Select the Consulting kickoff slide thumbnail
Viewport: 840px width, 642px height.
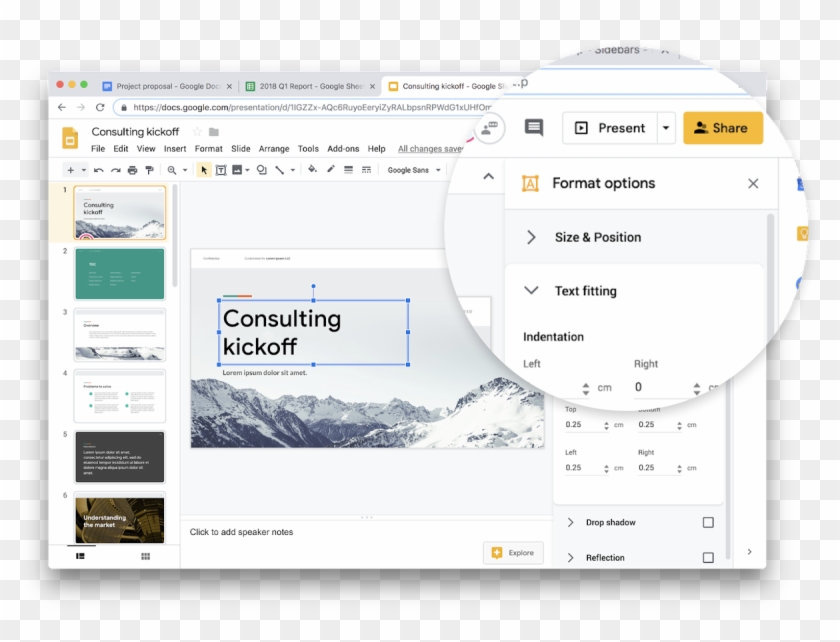coord(118,212)
